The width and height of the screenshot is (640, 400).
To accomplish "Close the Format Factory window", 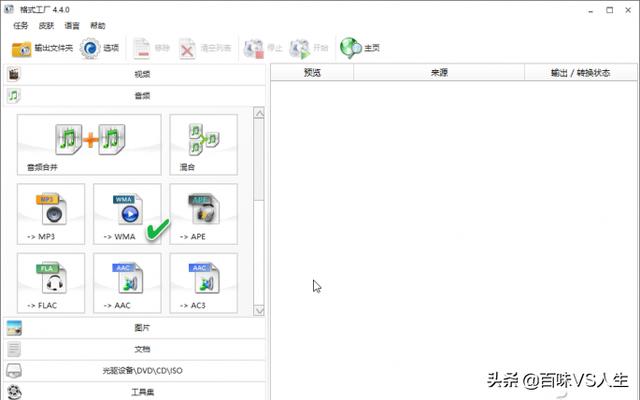I will [x=628, y=10].
